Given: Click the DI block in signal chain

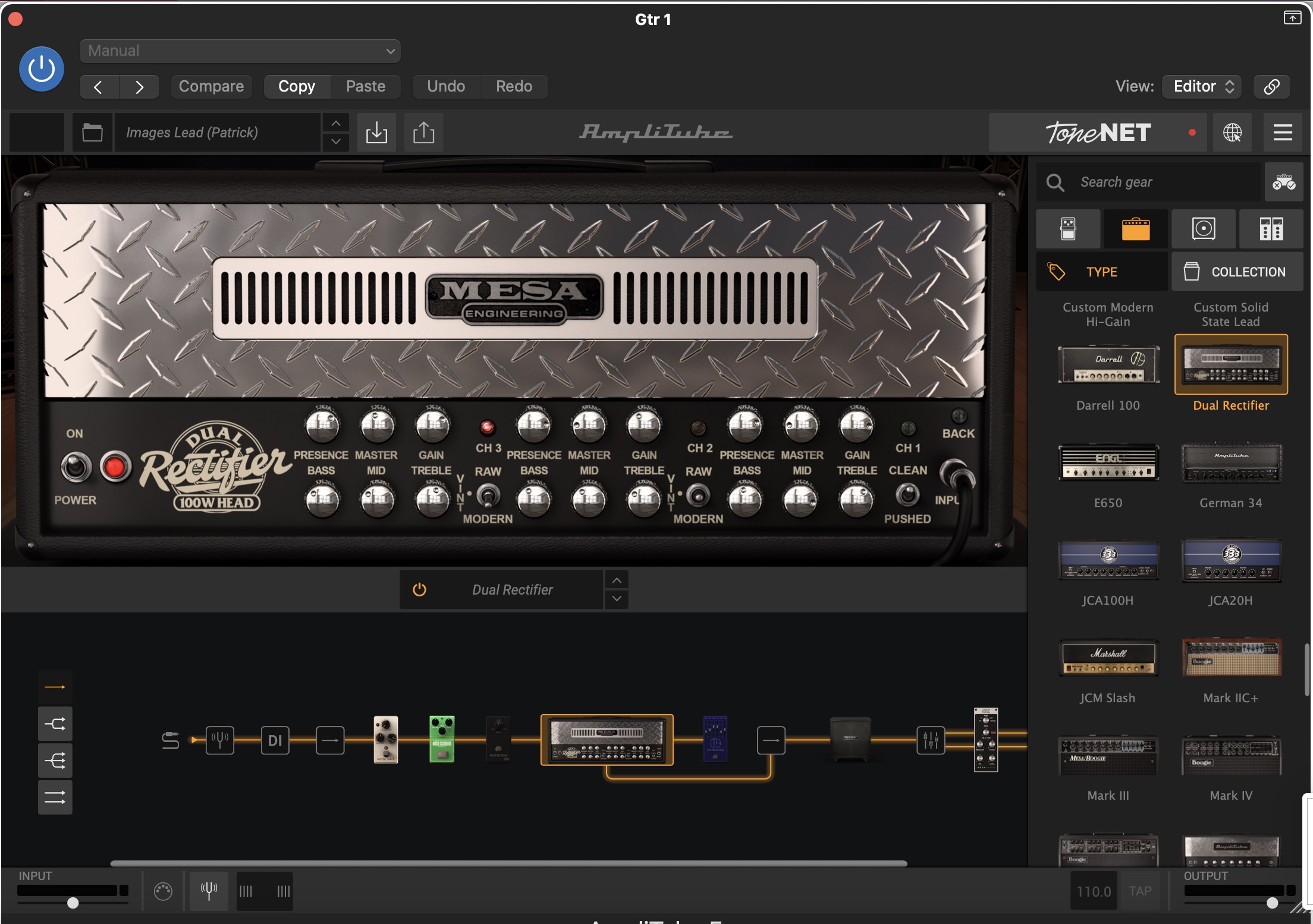Looking at the screenshot, I should (275, 740).
